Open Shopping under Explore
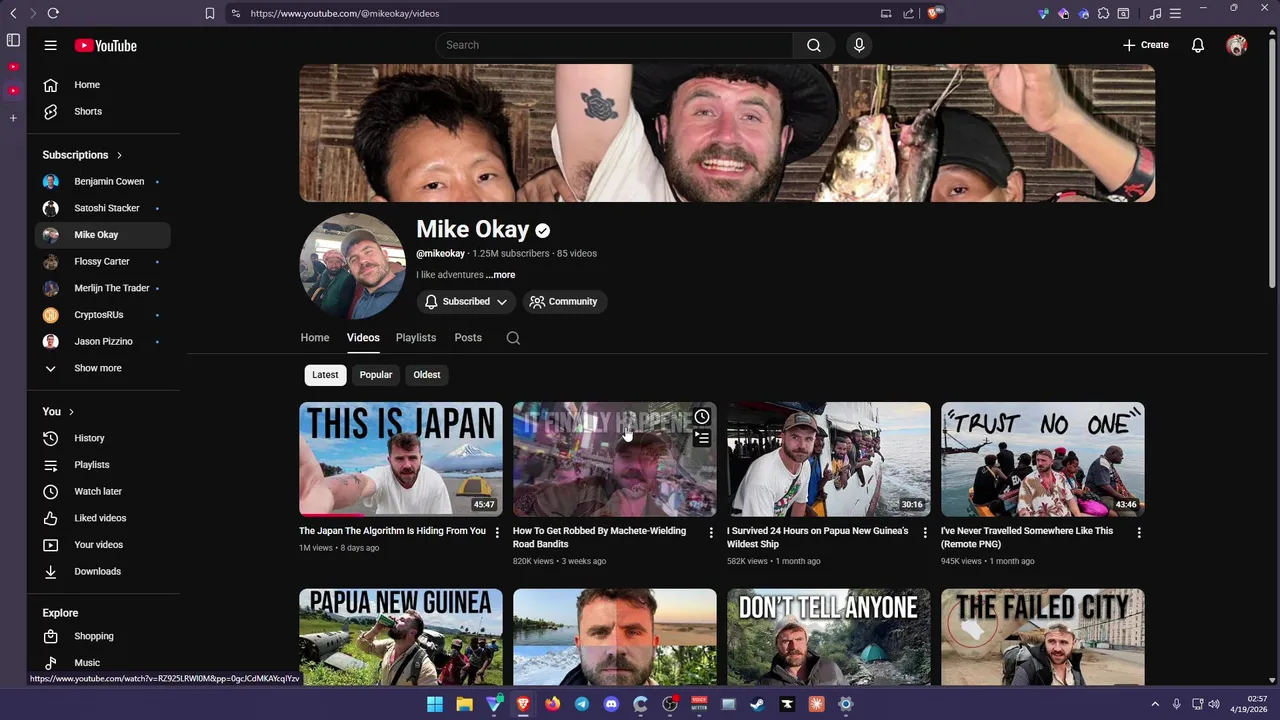The width and height of the screenshot is (1280, 720). (103, 636)
